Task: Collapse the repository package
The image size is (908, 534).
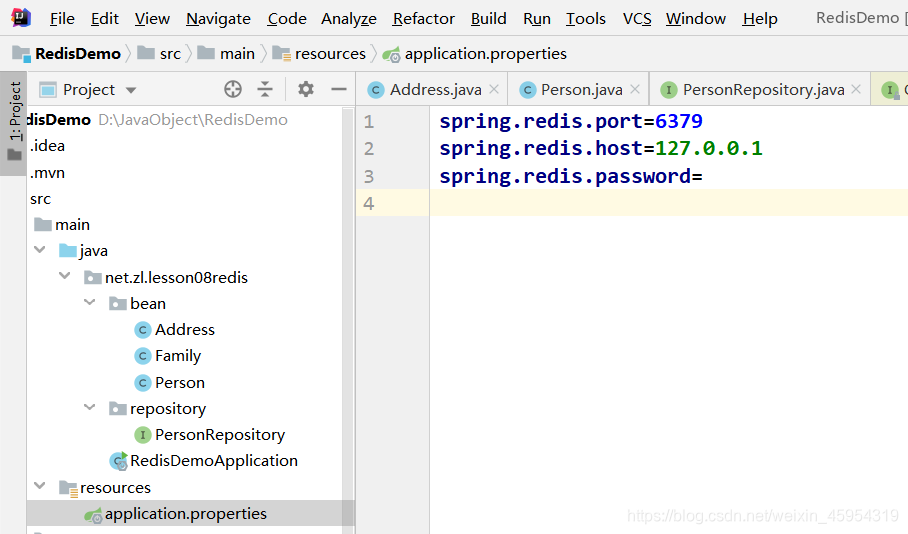Action: coord(90,408)
